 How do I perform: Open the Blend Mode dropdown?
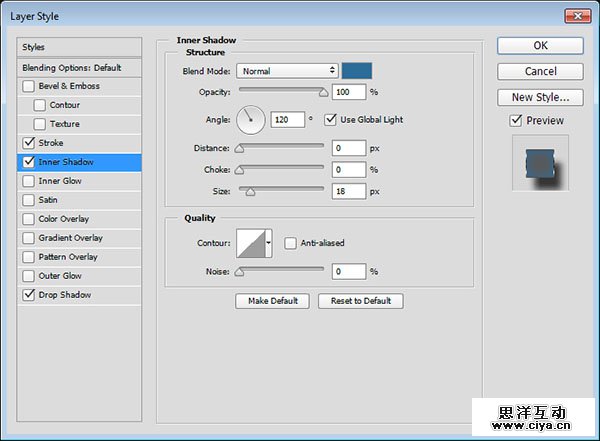point(288,71)
